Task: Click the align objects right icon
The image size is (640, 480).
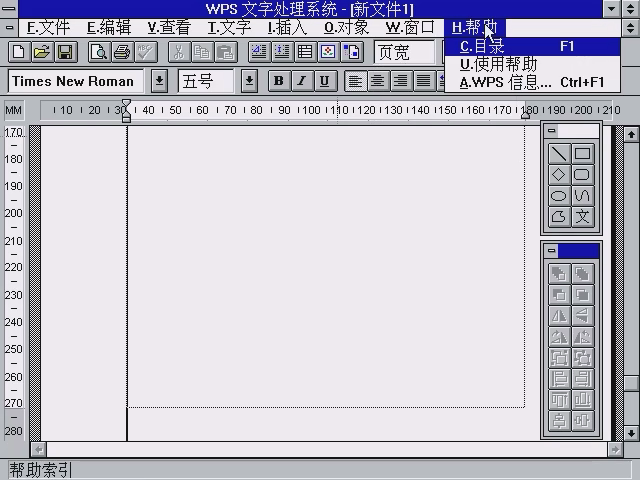Action: 583,378
